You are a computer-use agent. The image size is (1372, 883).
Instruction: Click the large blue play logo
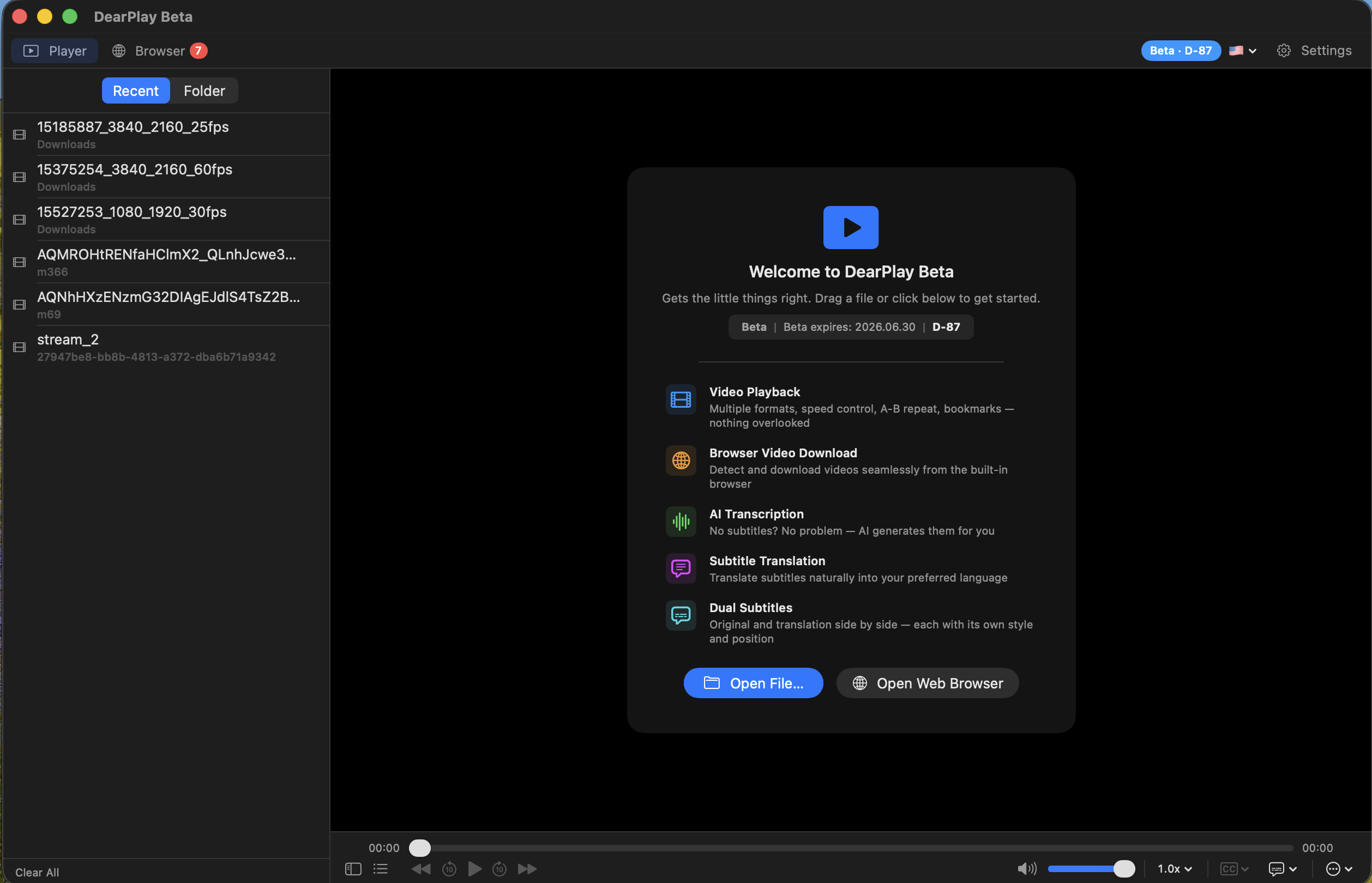(851, 228)
